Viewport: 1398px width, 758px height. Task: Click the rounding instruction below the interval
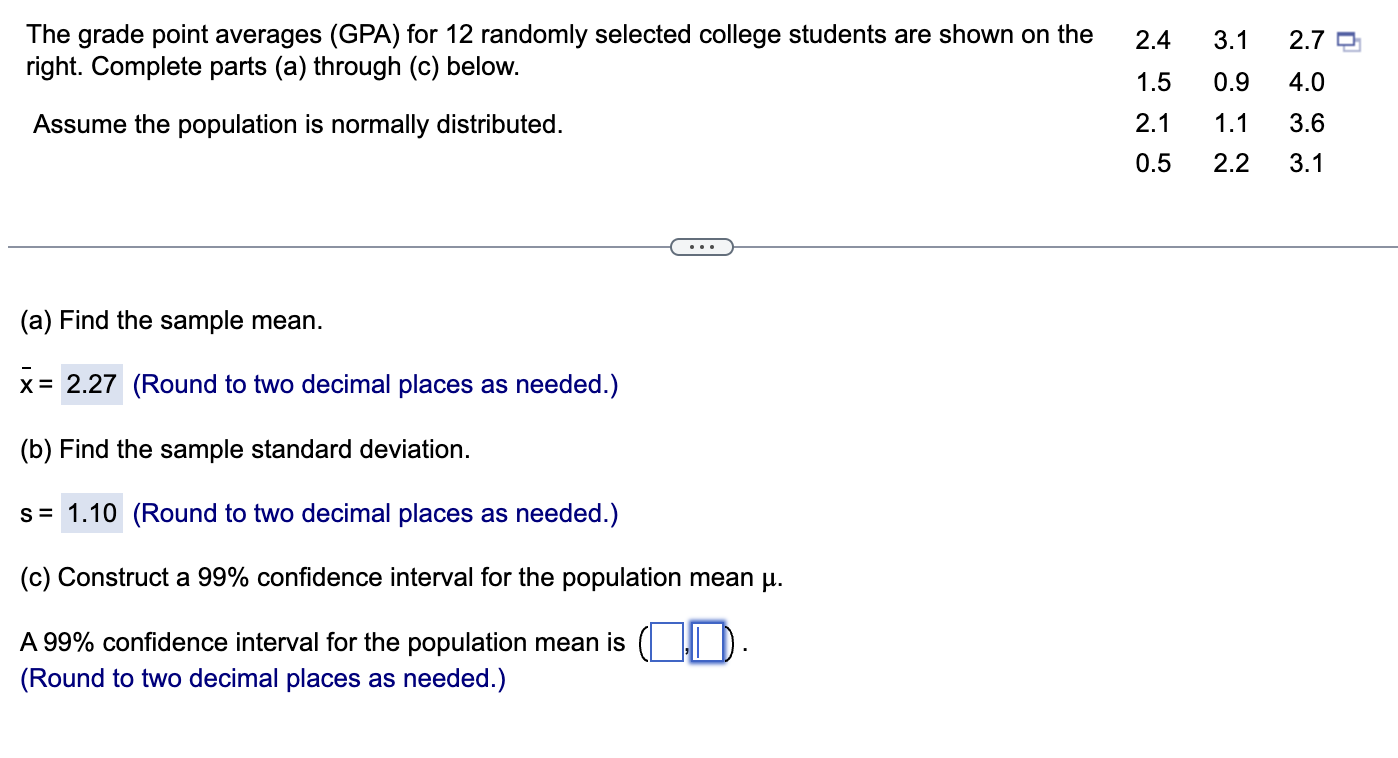[264, 678]
